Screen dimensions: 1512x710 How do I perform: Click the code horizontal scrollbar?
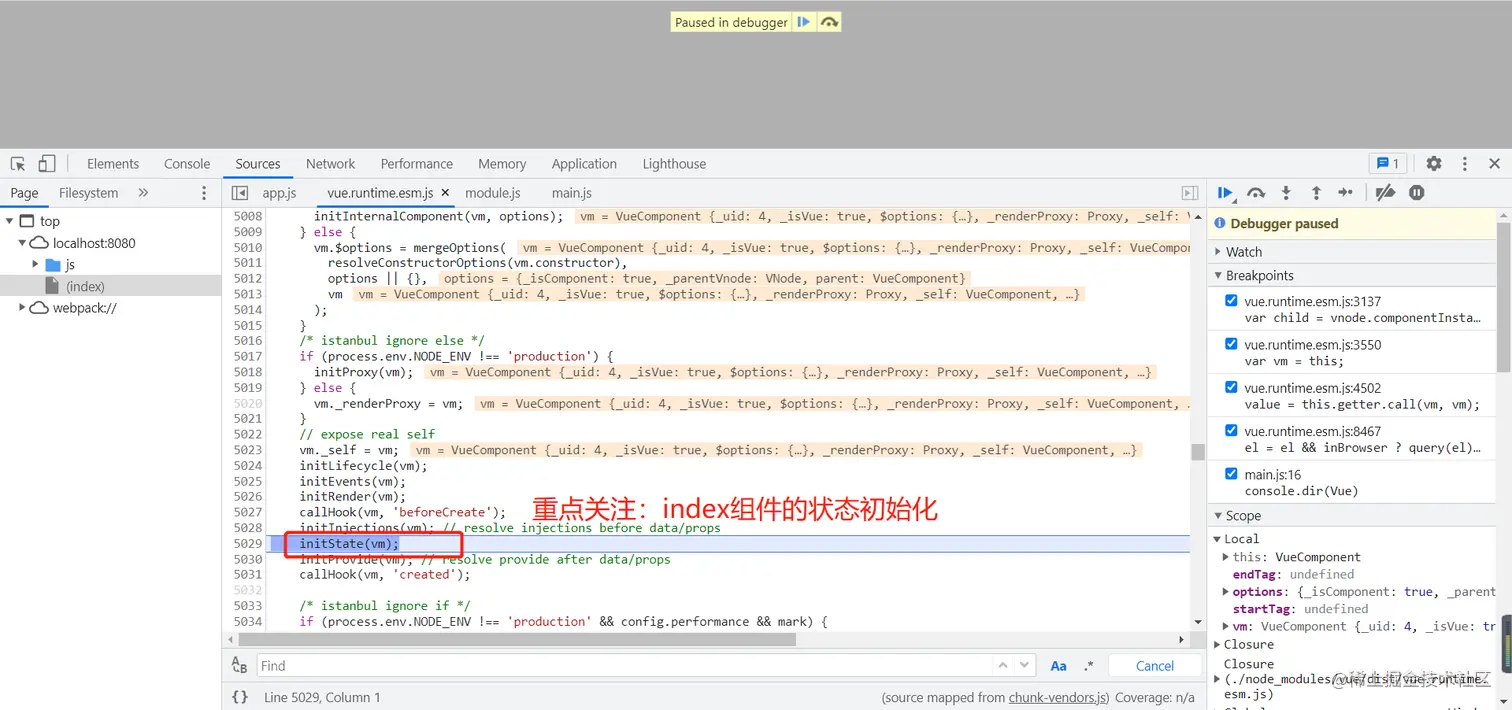(x=515, y=639)
